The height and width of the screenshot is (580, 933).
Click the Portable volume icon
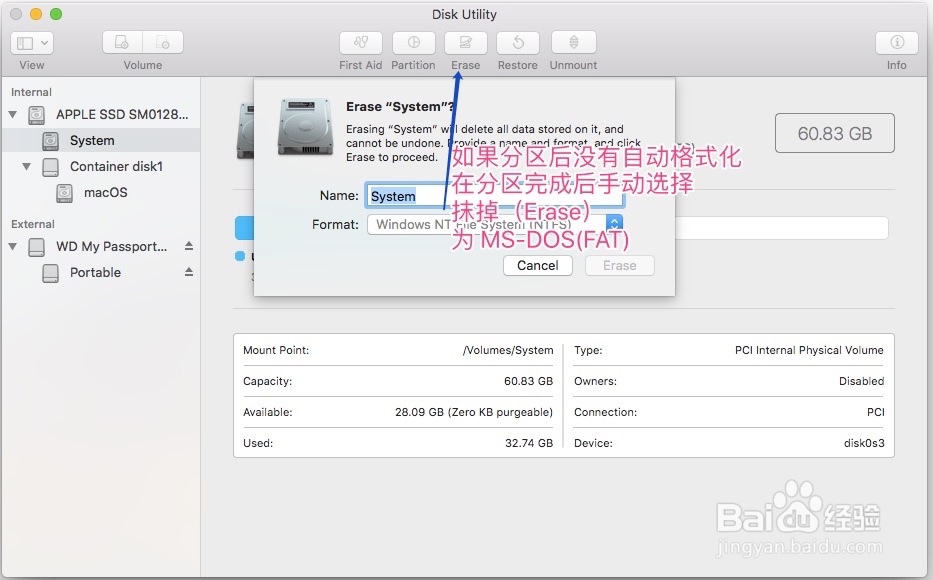pyautogui.click(x=51, y=273)
